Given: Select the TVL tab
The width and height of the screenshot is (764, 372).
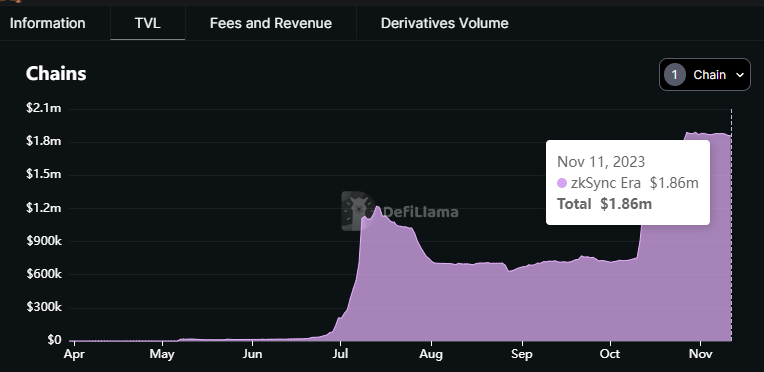Looking at the screenshot, I should [148, 23].
